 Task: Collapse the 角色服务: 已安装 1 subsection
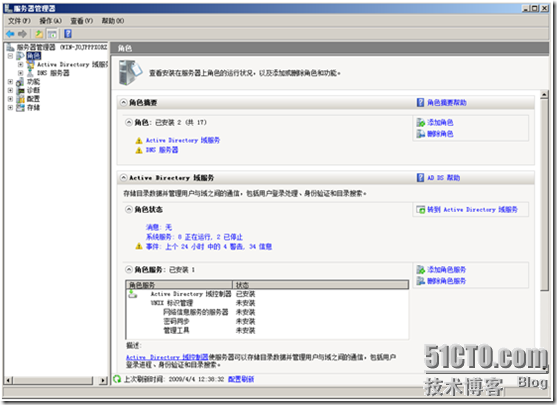(x=129, y=270)
